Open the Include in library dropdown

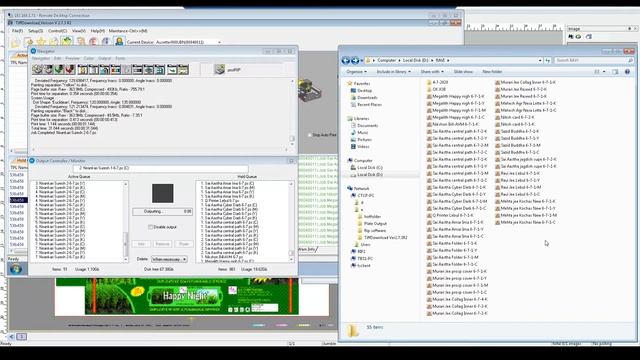click(393, 72)
